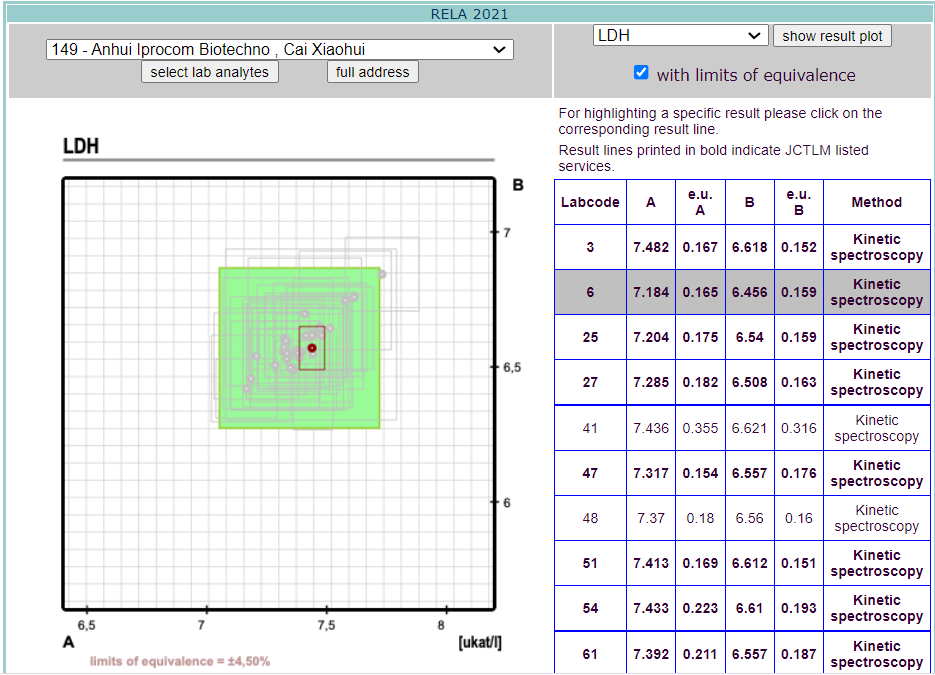Select result line for labcode 51
Image resolution: width=935 pixels, height=675 pixels.
pyautogui.click(x=742, y=563)
